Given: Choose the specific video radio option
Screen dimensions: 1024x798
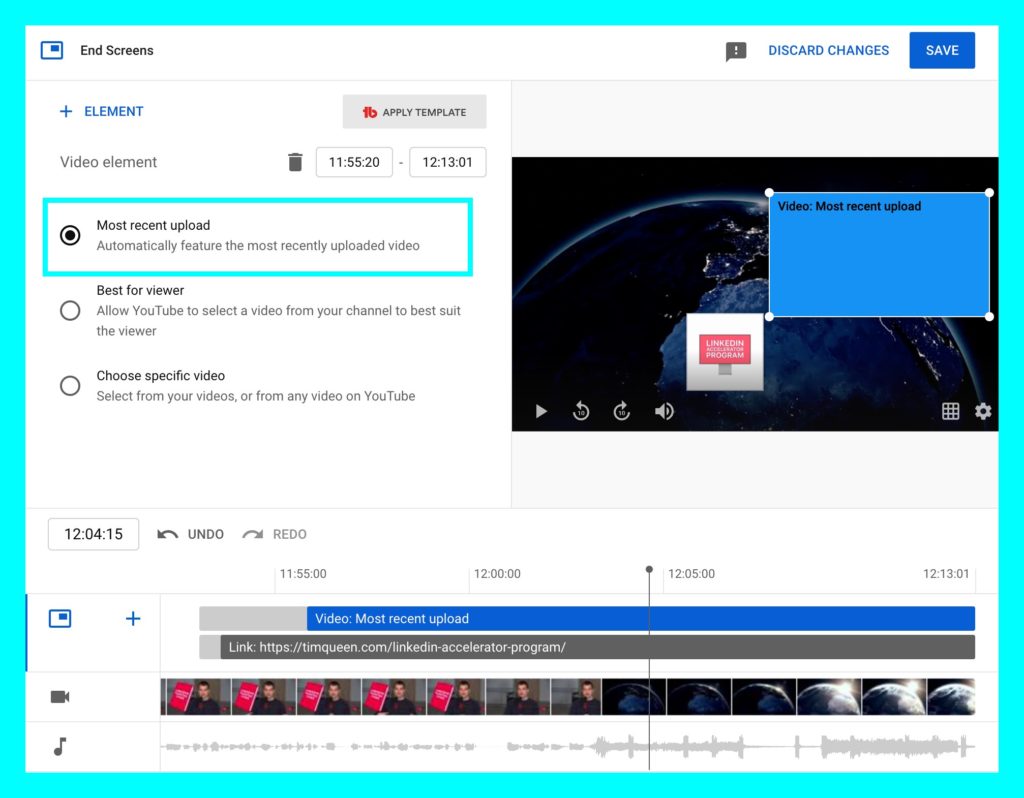Looking at the screenshot, I should point(70,385).
